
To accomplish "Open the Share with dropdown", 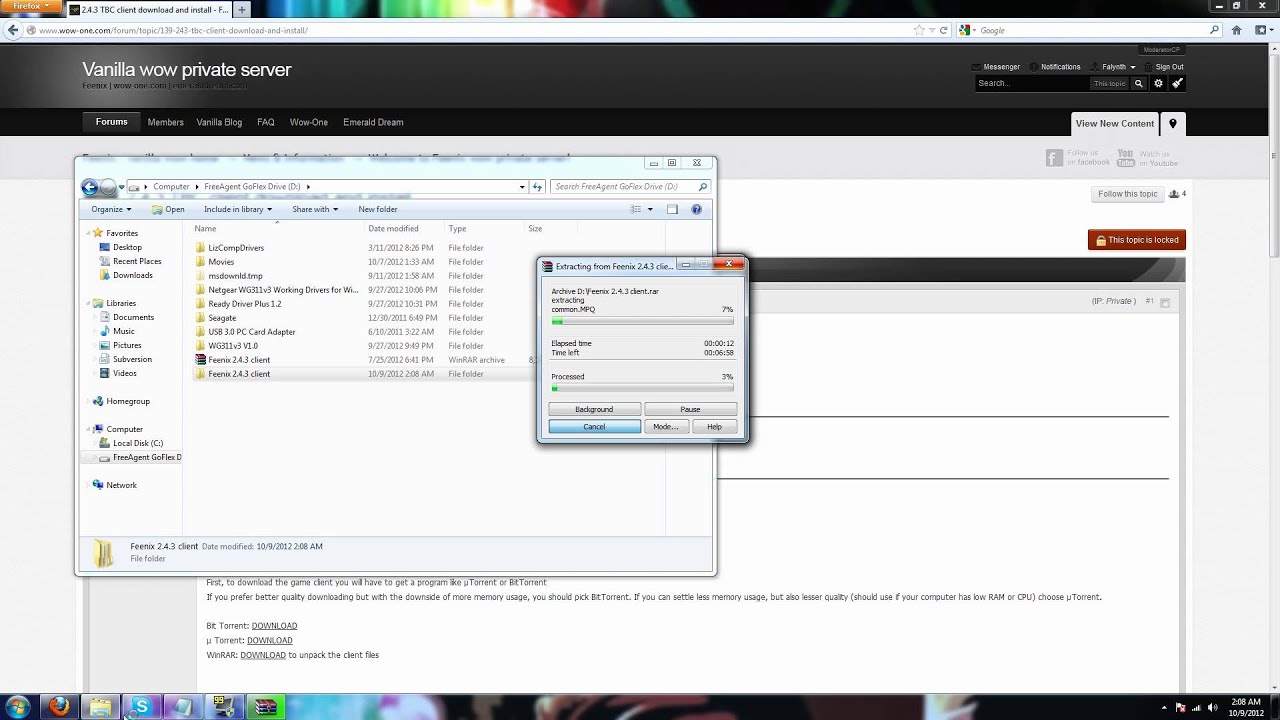I will click(x=315, y=209).
